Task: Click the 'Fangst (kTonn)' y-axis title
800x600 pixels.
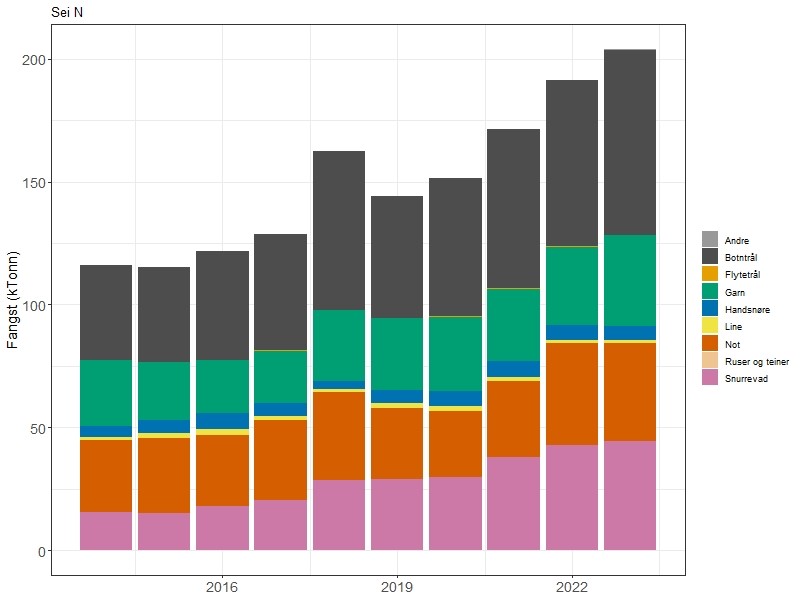Action: click(x=14, y=300)
